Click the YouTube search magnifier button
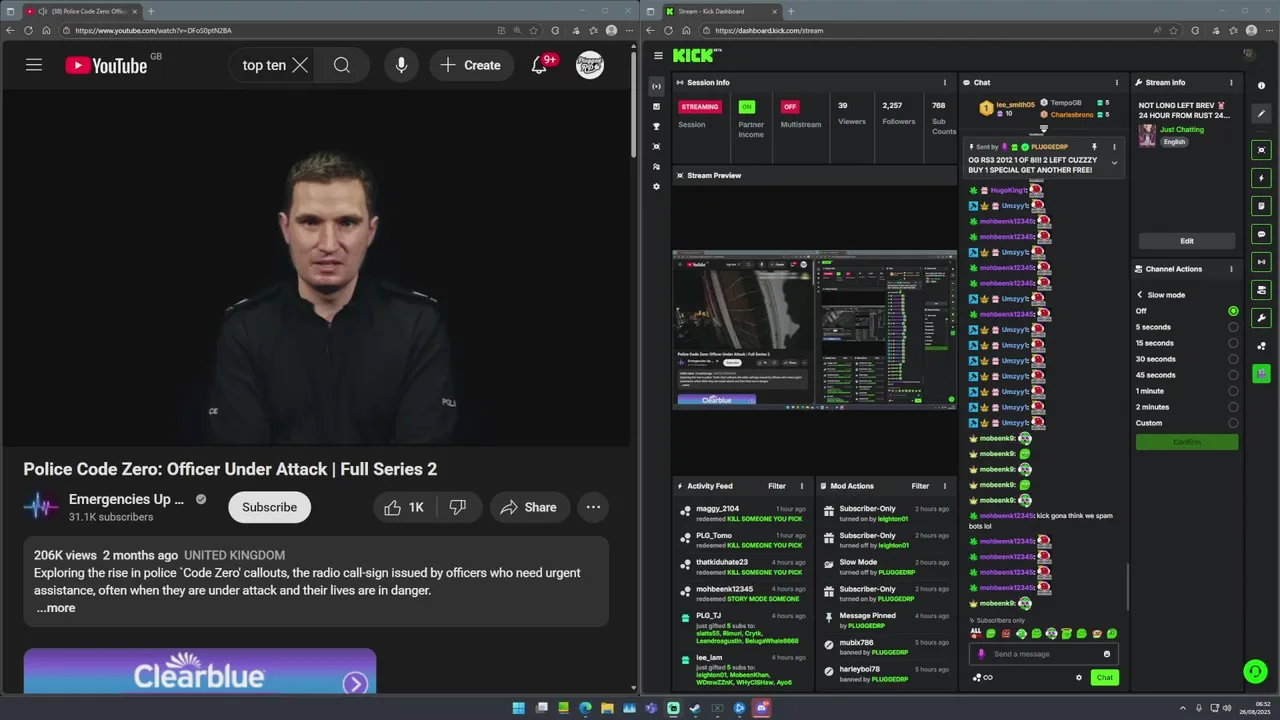 tap(342, 65)
